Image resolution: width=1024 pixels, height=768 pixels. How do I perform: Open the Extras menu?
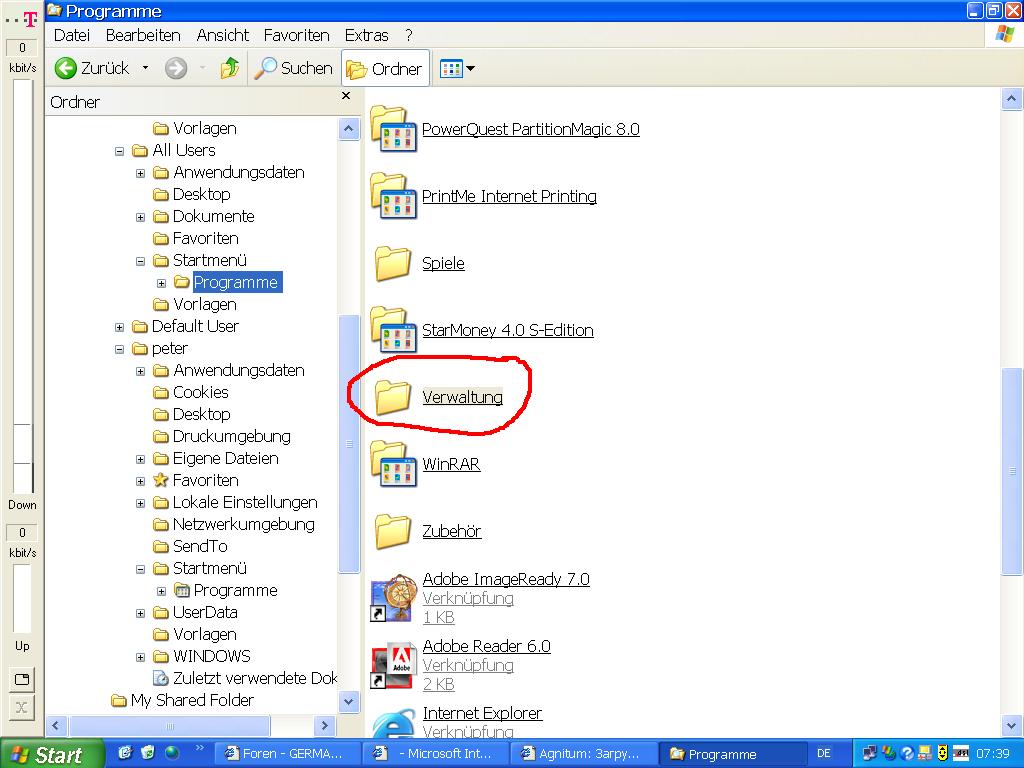tap(366, 35)
